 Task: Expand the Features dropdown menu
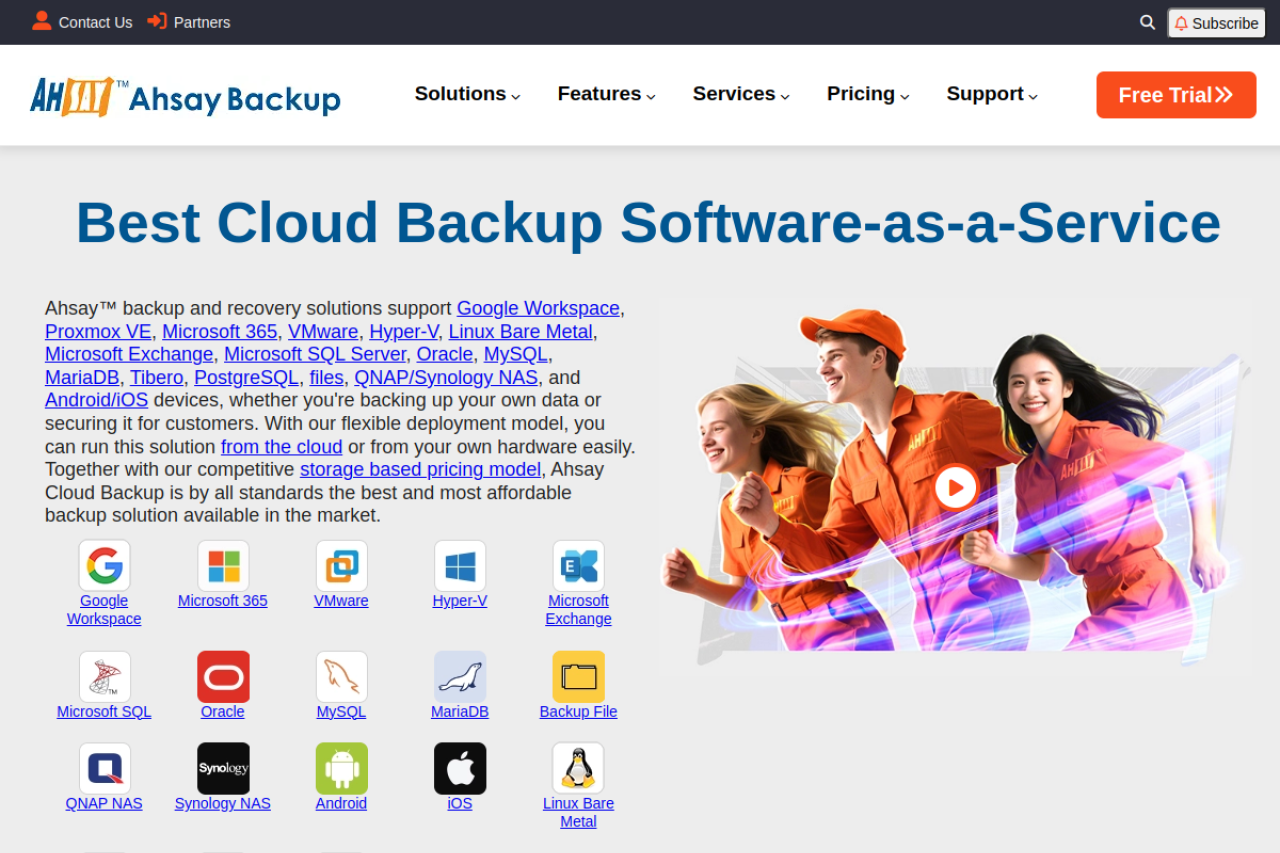click(606, 94)
